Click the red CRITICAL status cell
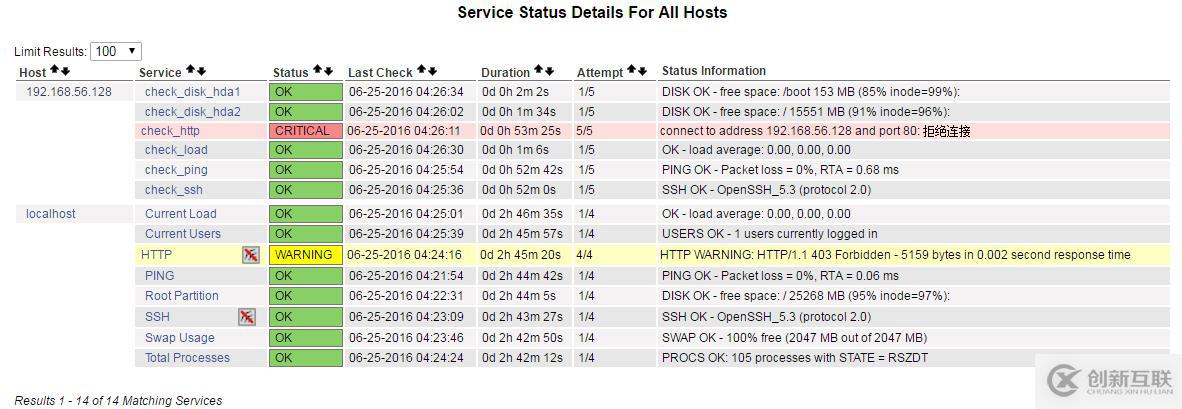This screenshot has width=1182, height=409. (x=305, y=131)
